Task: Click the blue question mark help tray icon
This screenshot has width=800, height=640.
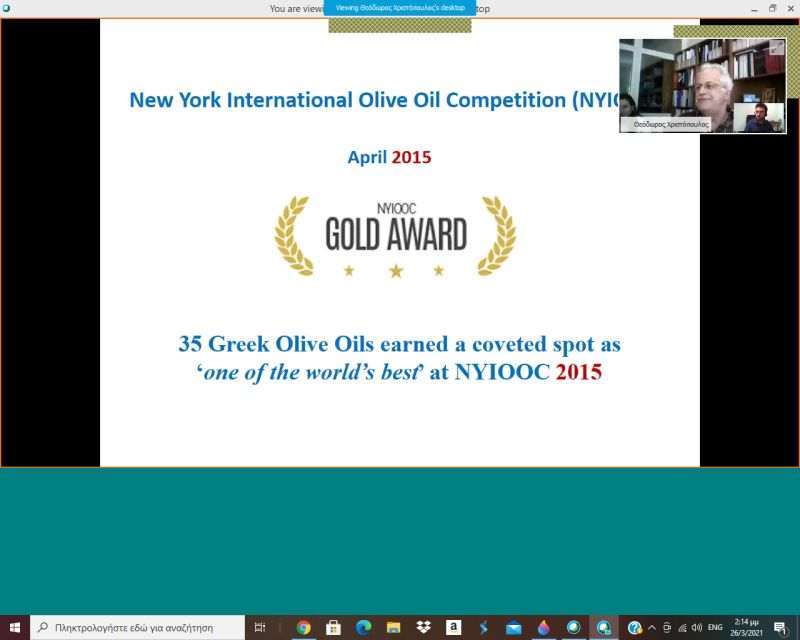Action: point(634,627)
